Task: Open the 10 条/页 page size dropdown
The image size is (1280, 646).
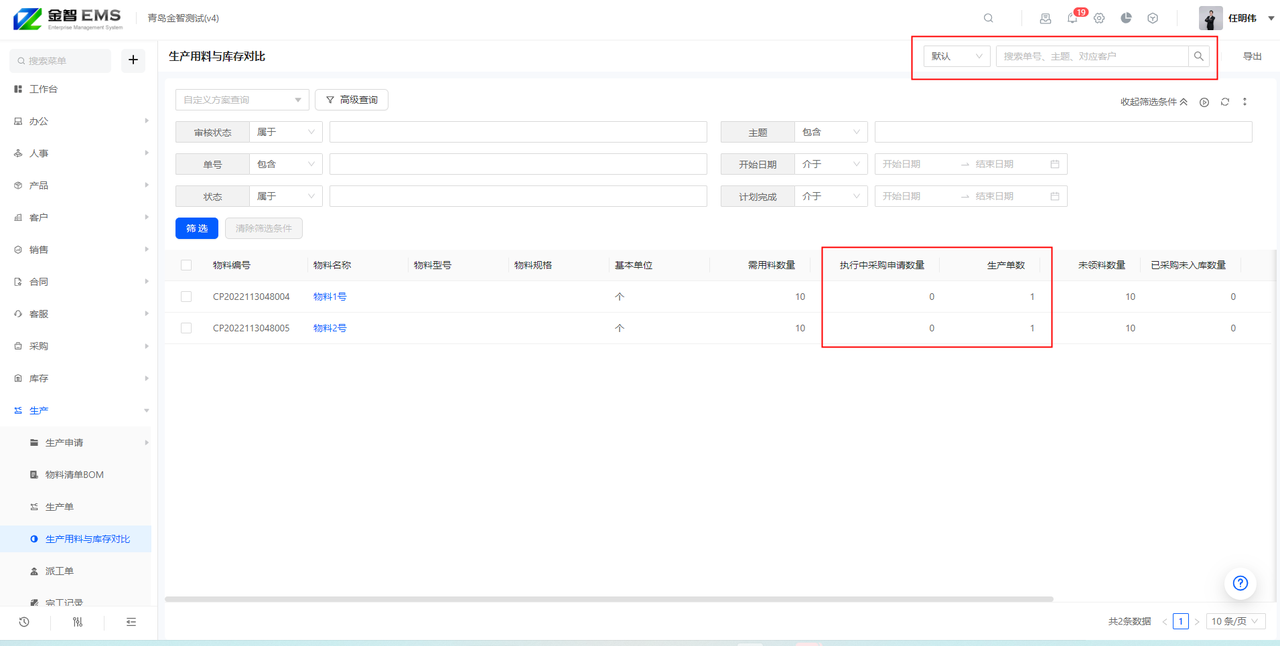Action: pyautogui.click(x=1236, y=621)
